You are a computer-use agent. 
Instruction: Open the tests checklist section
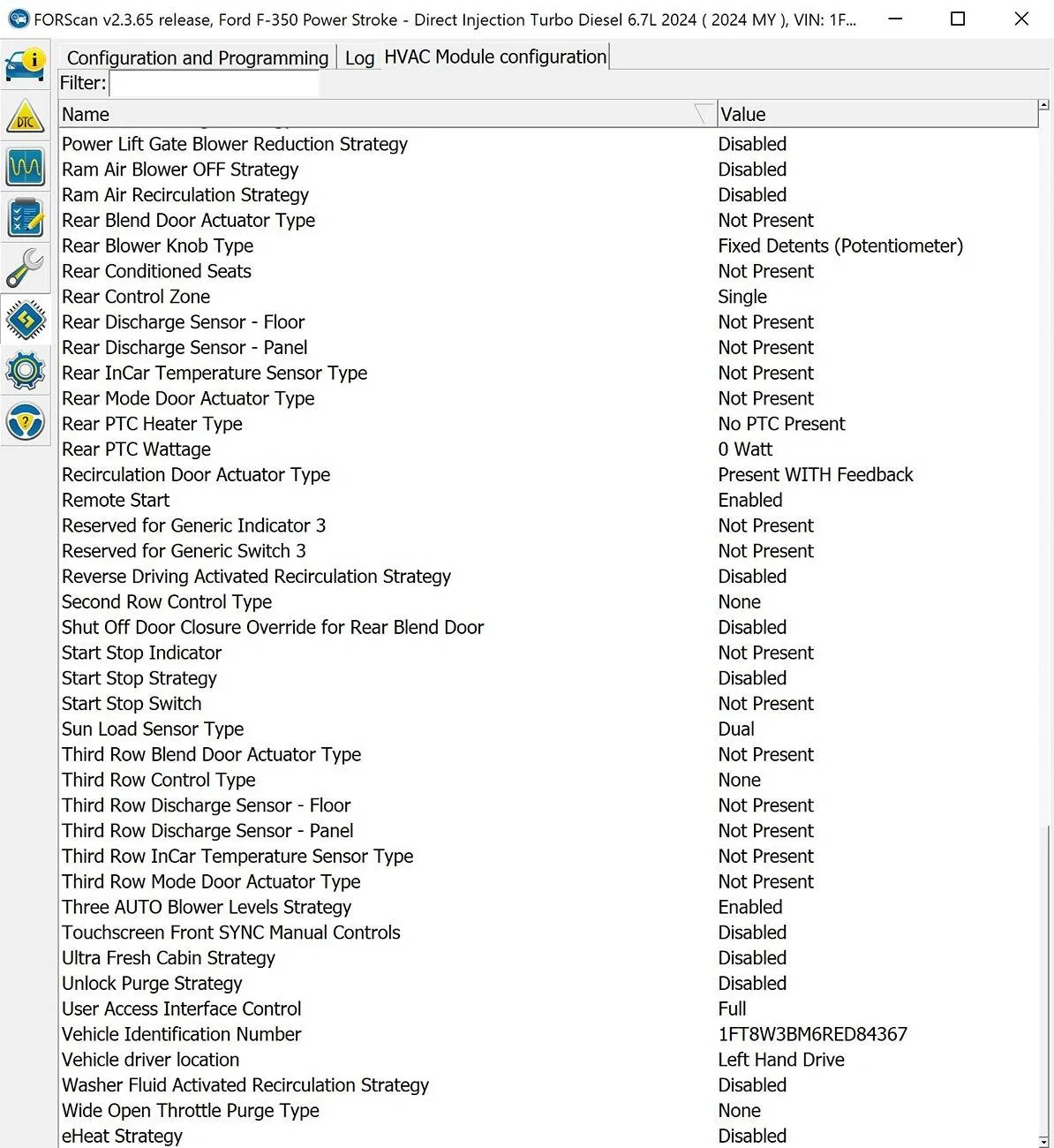click(x=26, y=217)
